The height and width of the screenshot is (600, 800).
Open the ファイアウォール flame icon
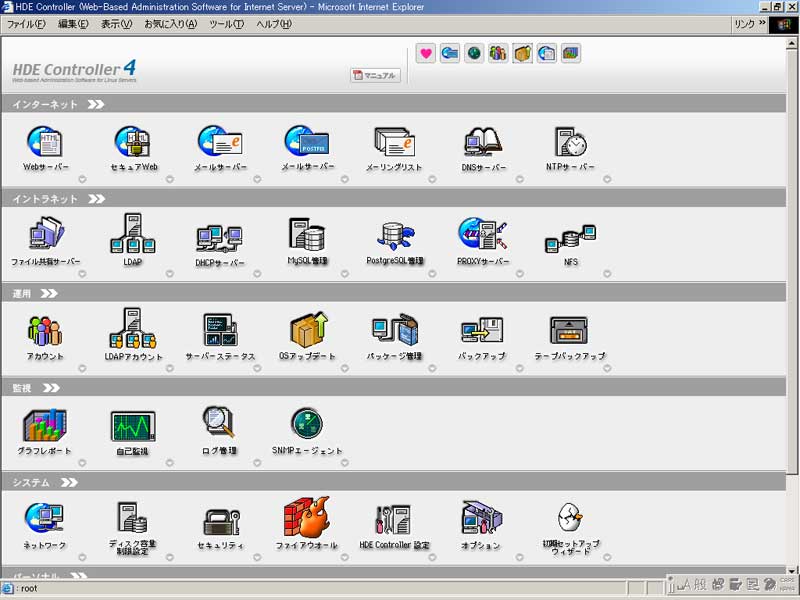(307, 517)
